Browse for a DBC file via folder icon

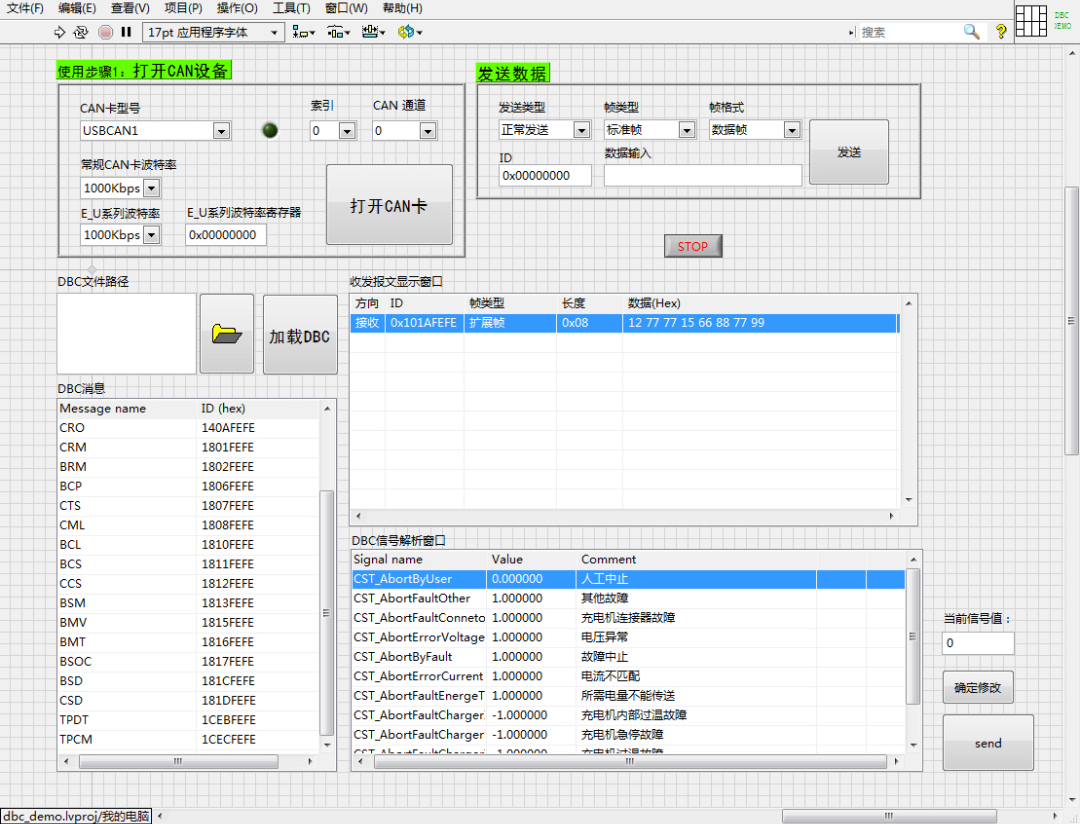tap(226, 333)
